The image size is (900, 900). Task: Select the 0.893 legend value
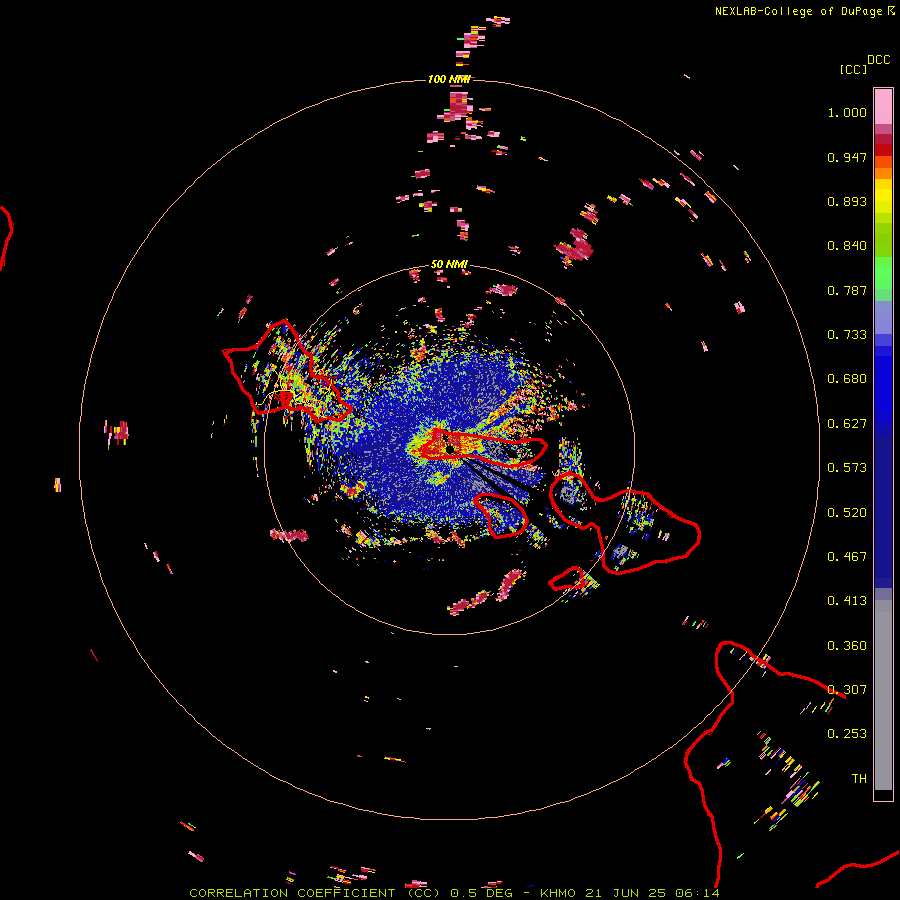(847, 201)
